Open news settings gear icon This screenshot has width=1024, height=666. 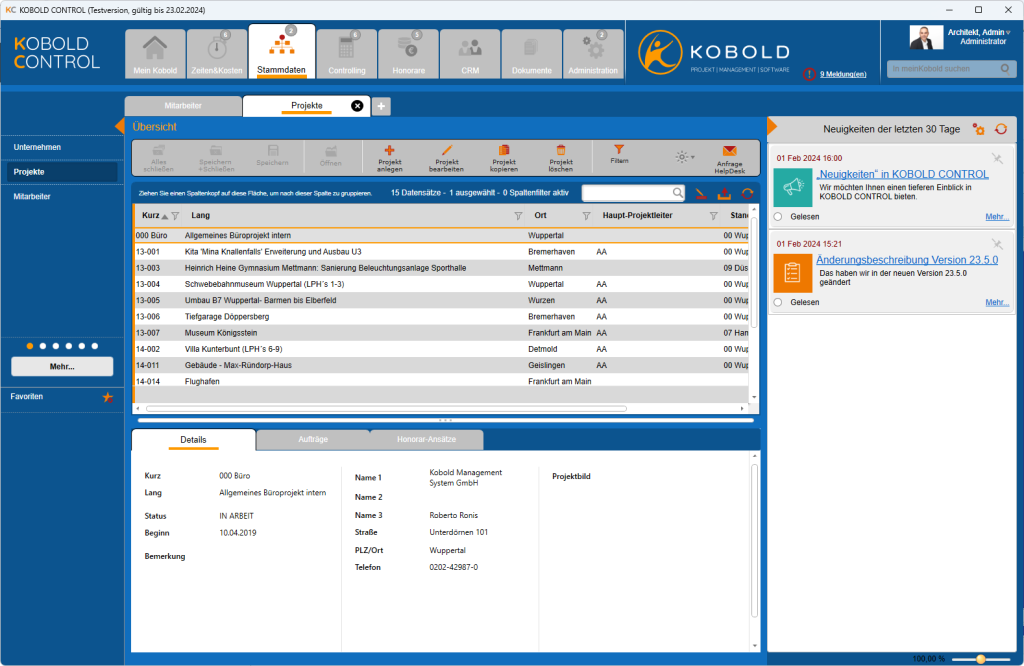pyautogui.click(x=978, y=129)
